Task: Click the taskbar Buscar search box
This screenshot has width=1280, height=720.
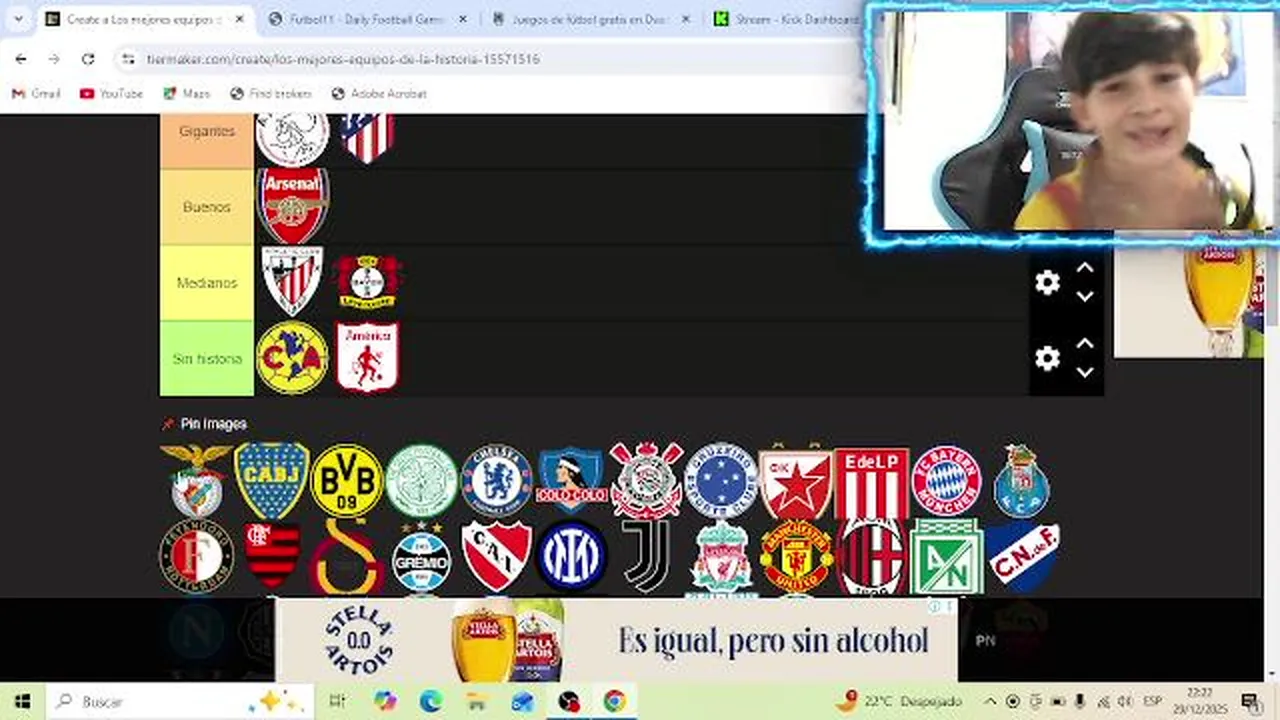Action: (x=180, y=701)
